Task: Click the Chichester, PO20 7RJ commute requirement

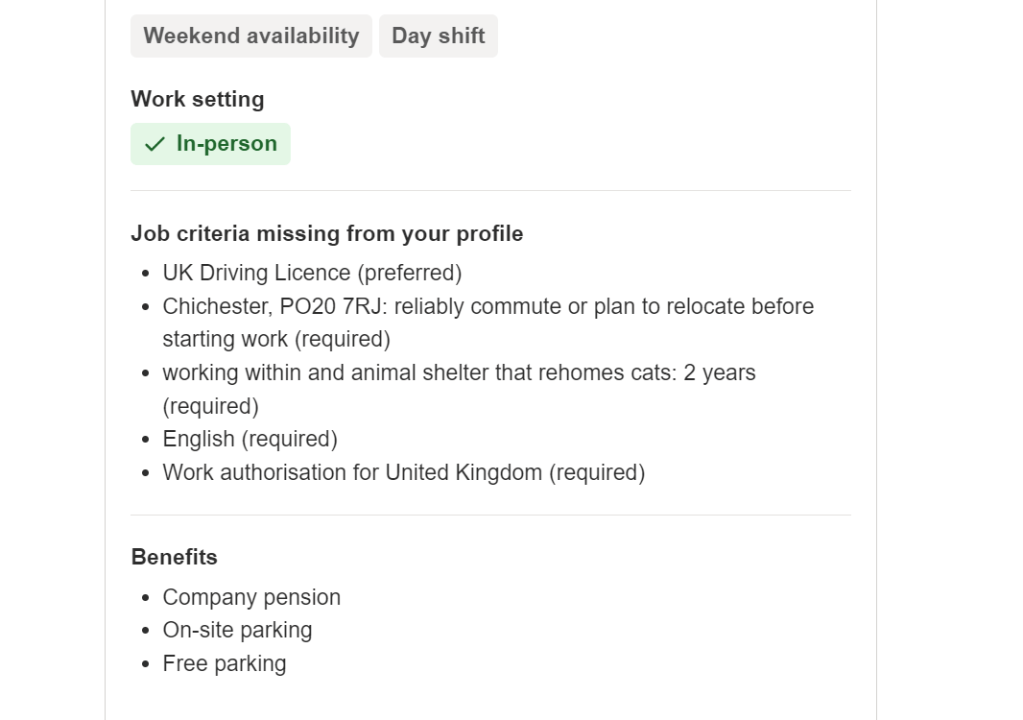Action: [488, 306]
